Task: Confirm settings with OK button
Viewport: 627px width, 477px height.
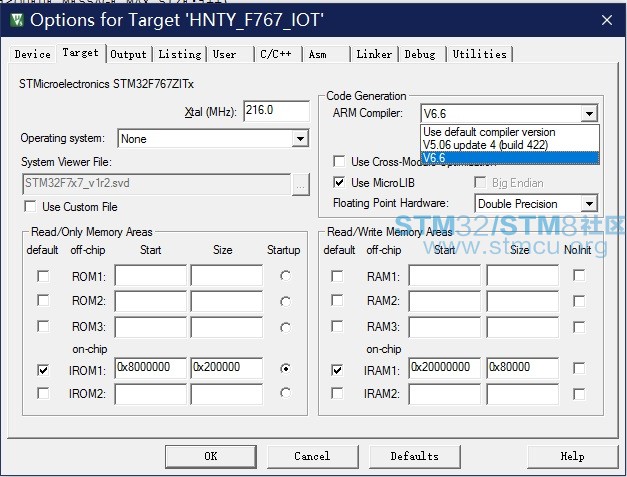Action: click(211, 456)
